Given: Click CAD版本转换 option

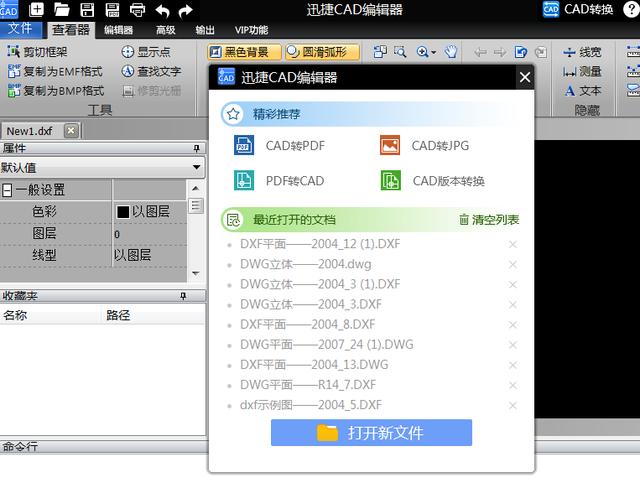Looking at the screenshot, I should (433, 180).
